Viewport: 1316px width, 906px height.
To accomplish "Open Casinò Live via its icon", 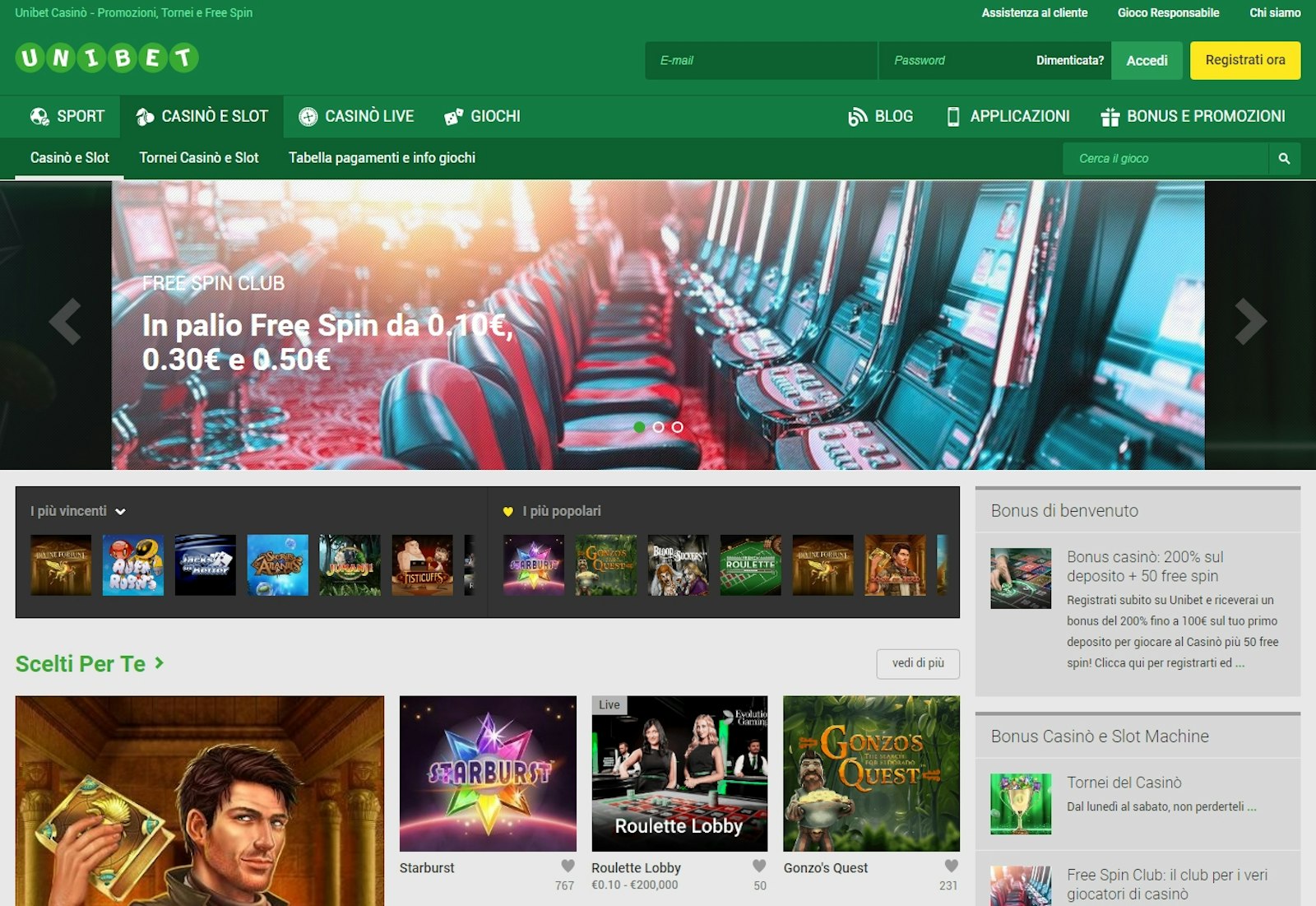I will click(x=308, y=116).
